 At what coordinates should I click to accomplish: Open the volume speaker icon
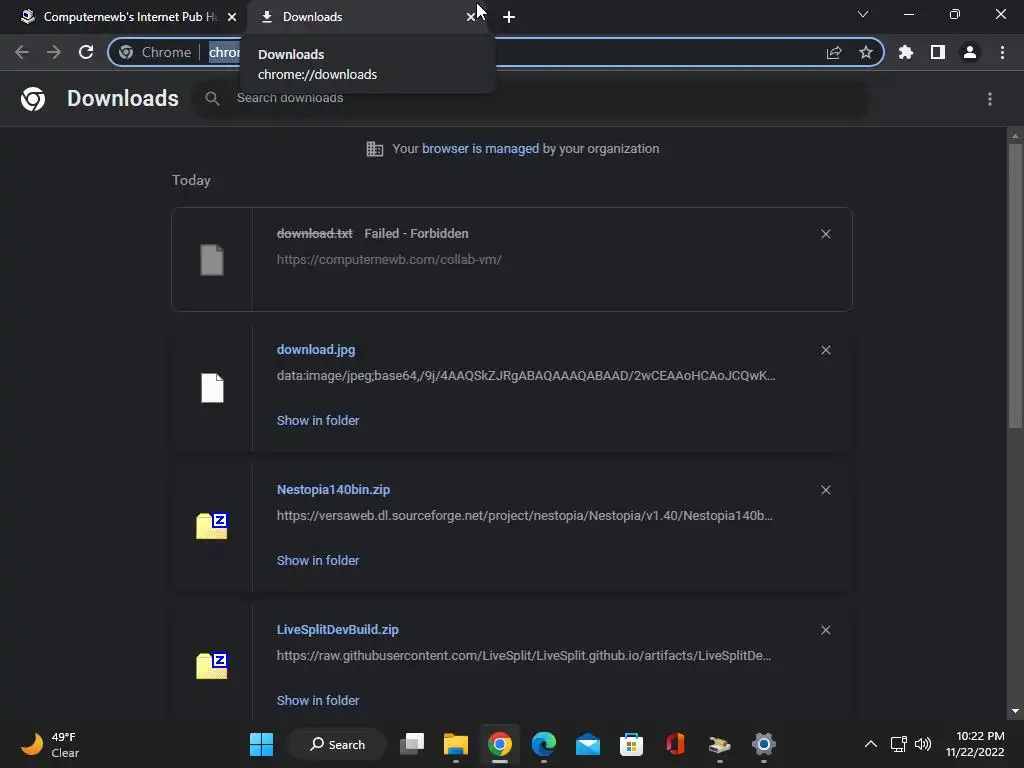pos(923,744)
